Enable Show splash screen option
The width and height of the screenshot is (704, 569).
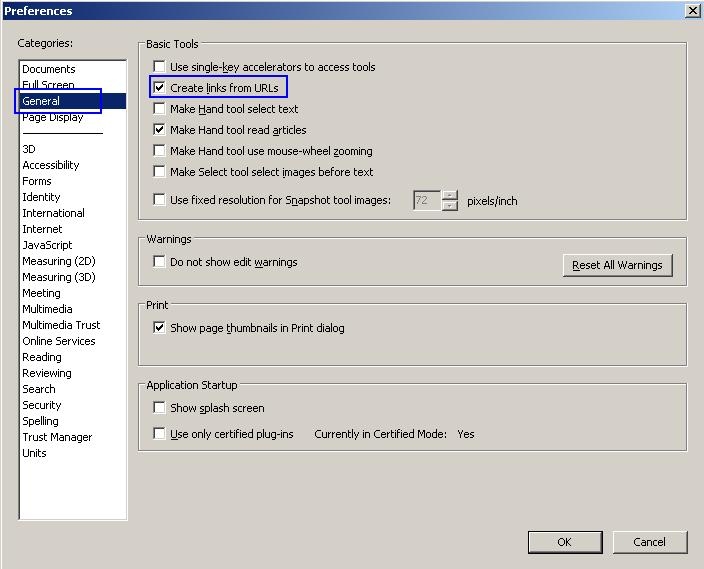pos(159,408)
